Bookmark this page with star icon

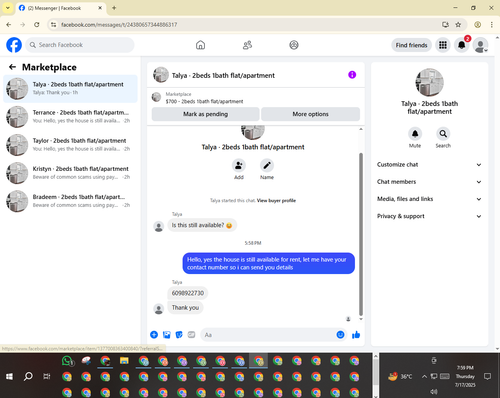coord(458,24)
